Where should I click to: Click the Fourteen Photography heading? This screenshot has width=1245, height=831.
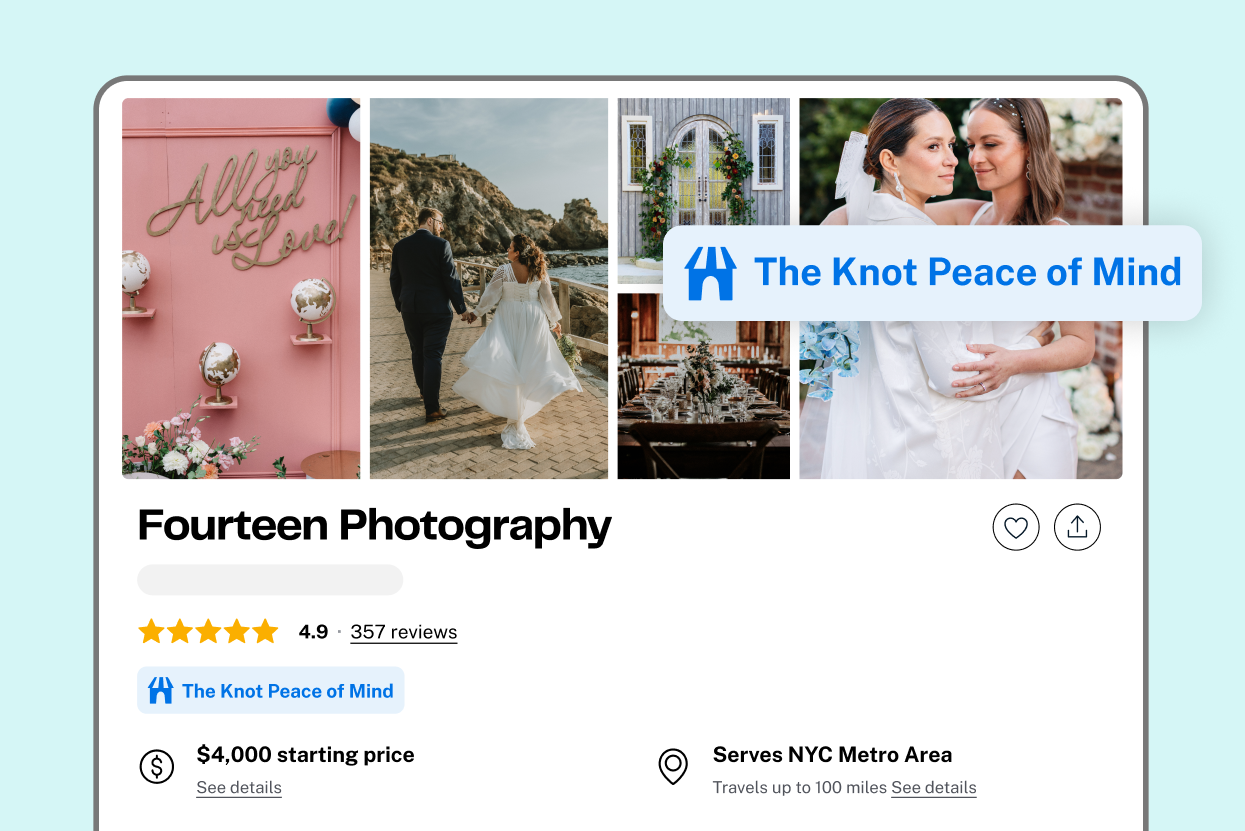(x=374, y=526)
